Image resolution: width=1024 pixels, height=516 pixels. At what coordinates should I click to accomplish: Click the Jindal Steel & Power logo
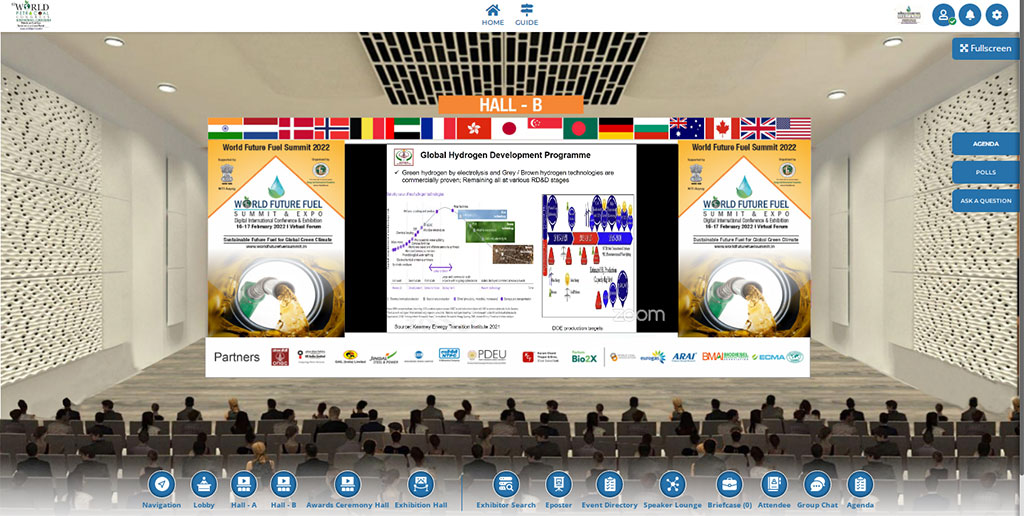click(x=383, y=357)
